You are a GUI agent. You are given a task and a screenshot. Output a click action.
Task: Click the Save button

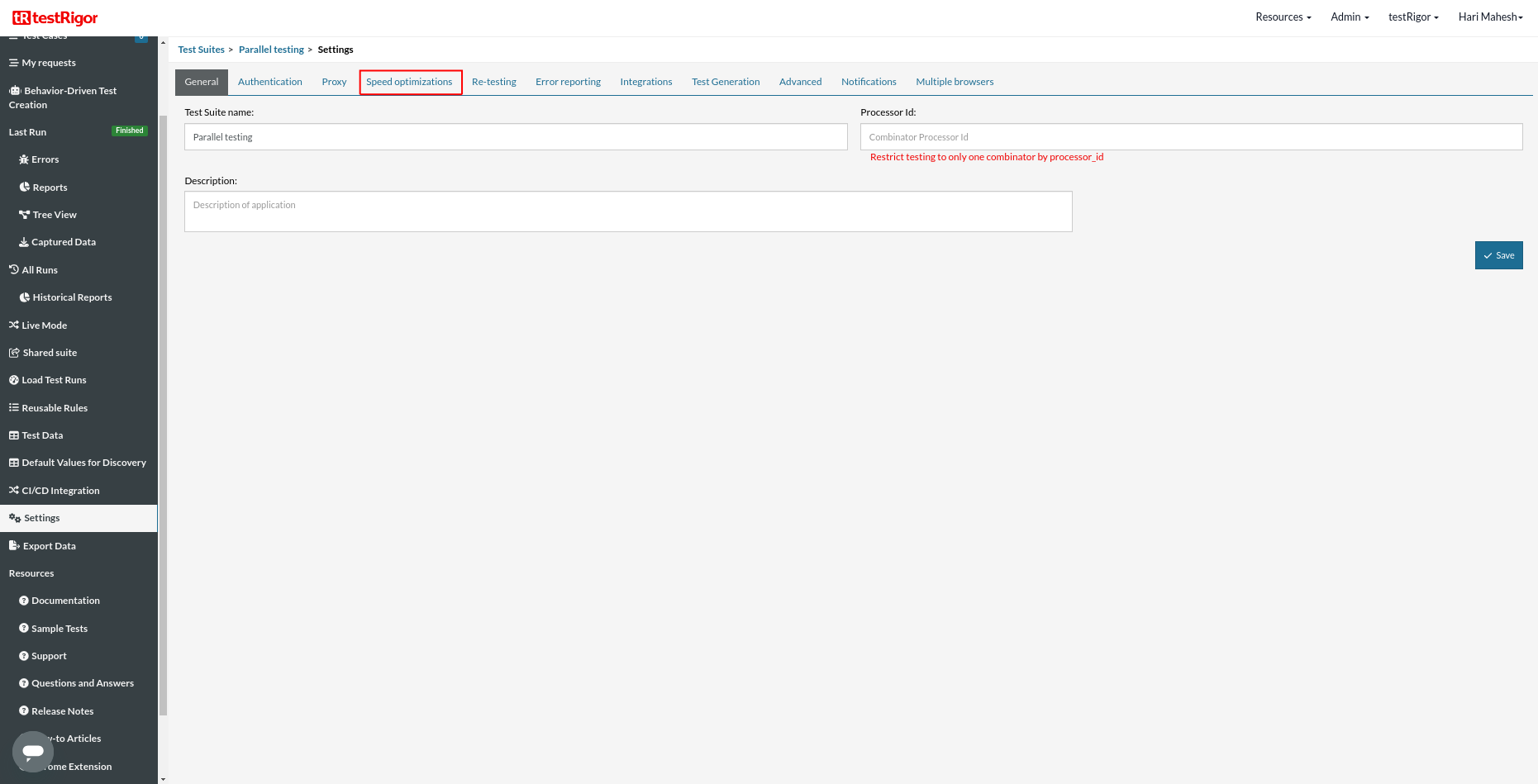pos(1498,255)
